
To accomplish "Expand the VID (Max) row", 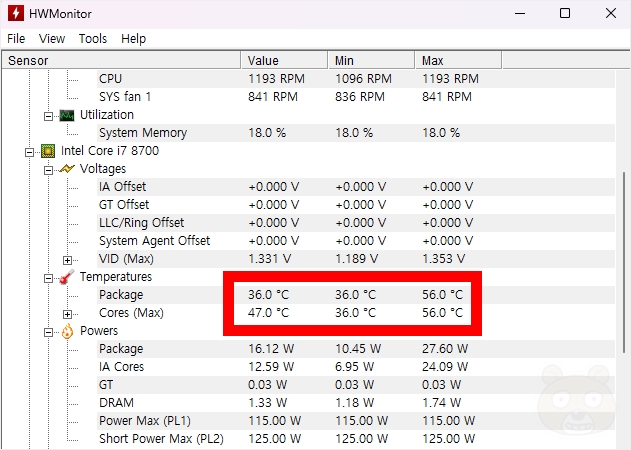I will pos(67,260).
